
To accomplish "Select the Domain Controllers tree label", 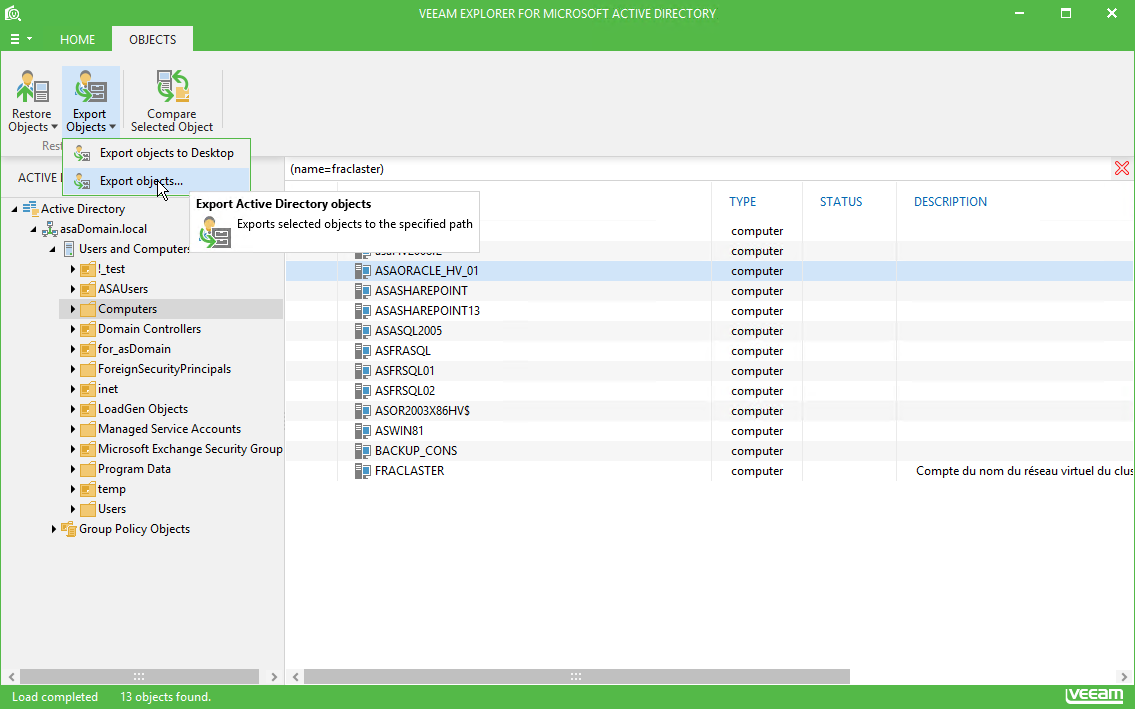I will (x=150, y=329).
